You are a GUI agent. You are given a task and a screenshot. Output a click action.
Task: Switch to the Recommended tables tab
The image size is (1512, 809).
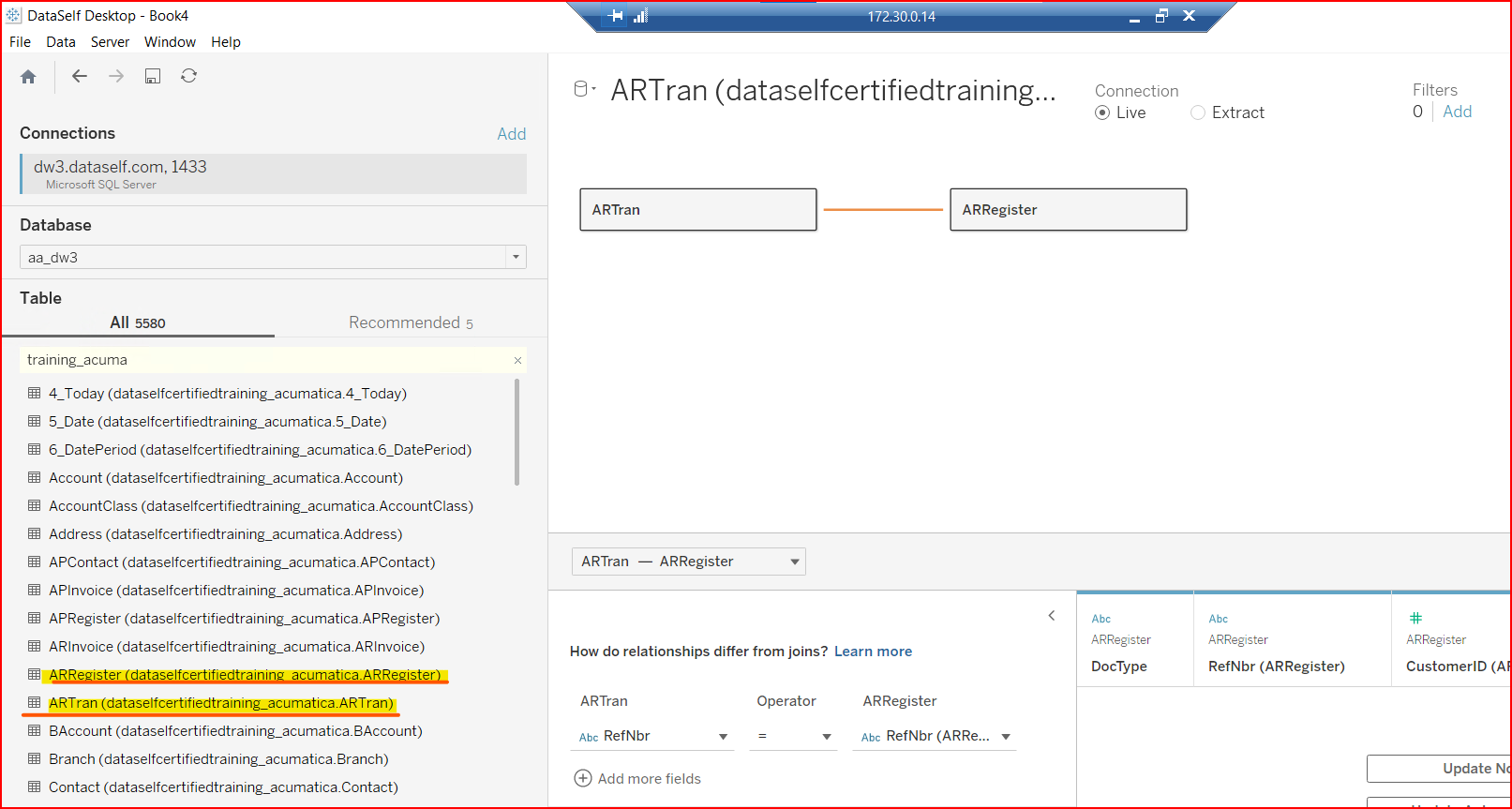[x=410, y=323]
